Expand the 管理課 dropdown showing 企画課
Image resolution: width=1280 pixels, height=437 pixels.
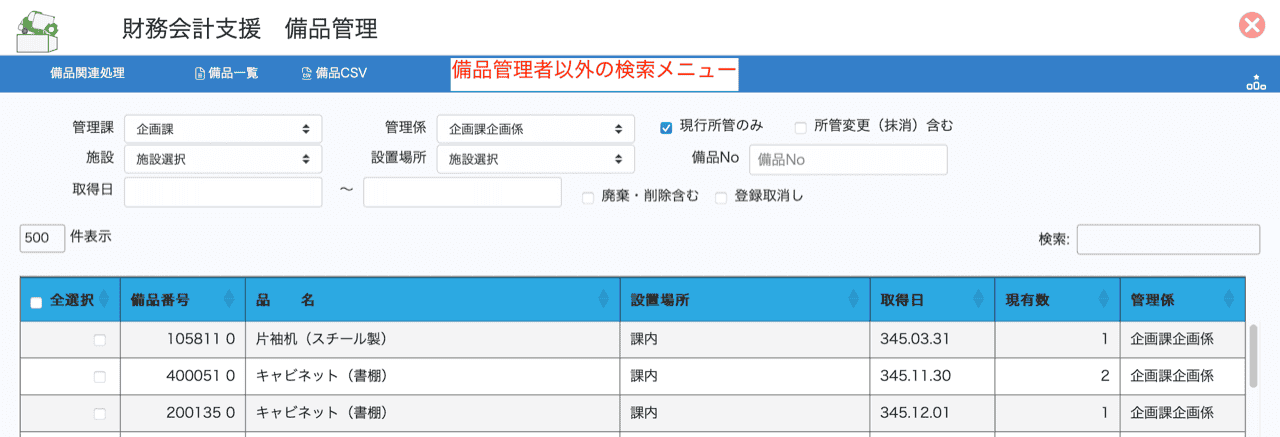tap(223, 129)
